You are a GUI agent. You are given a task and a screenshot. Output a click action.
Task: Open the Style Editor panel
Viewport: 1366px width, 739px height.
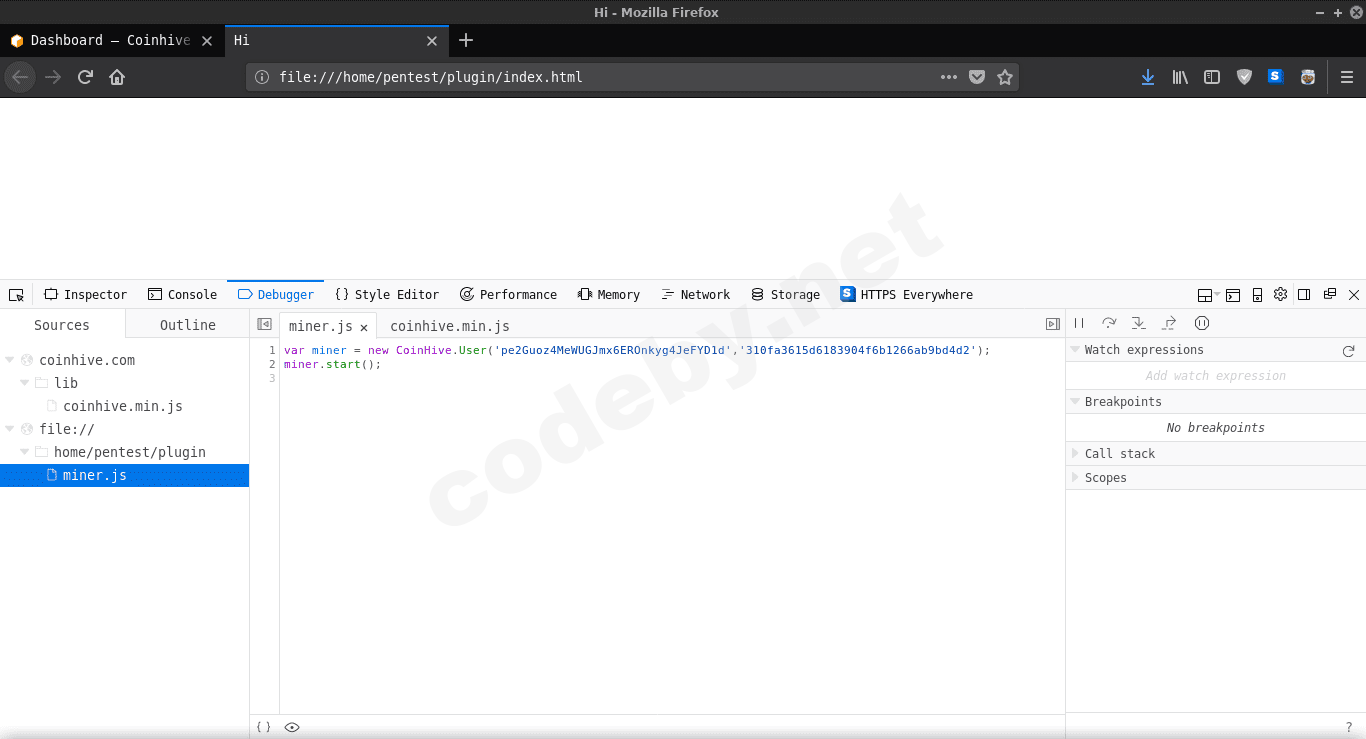click(387, 295)
